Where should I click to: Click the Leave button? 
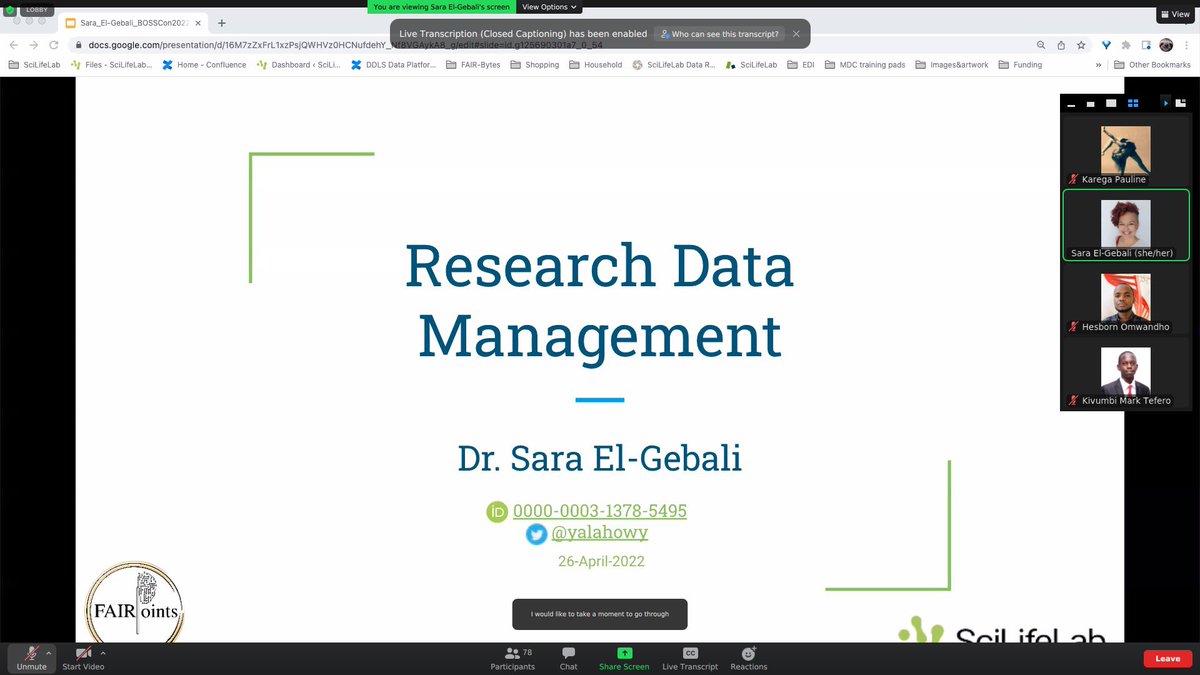(1166, 658)
